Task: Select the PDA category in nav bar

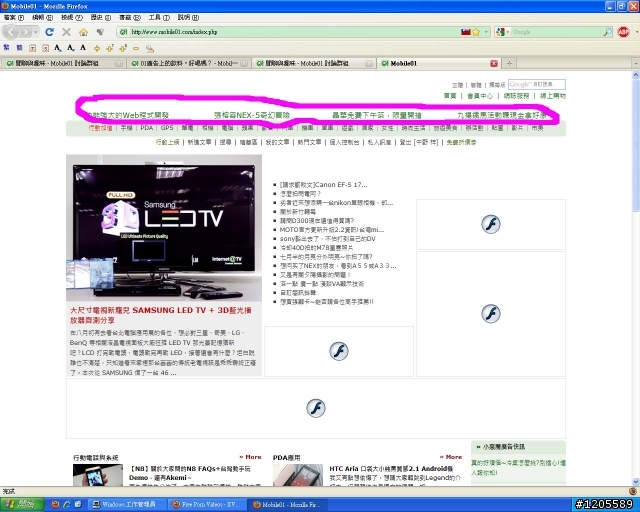Action: point(147,128)
